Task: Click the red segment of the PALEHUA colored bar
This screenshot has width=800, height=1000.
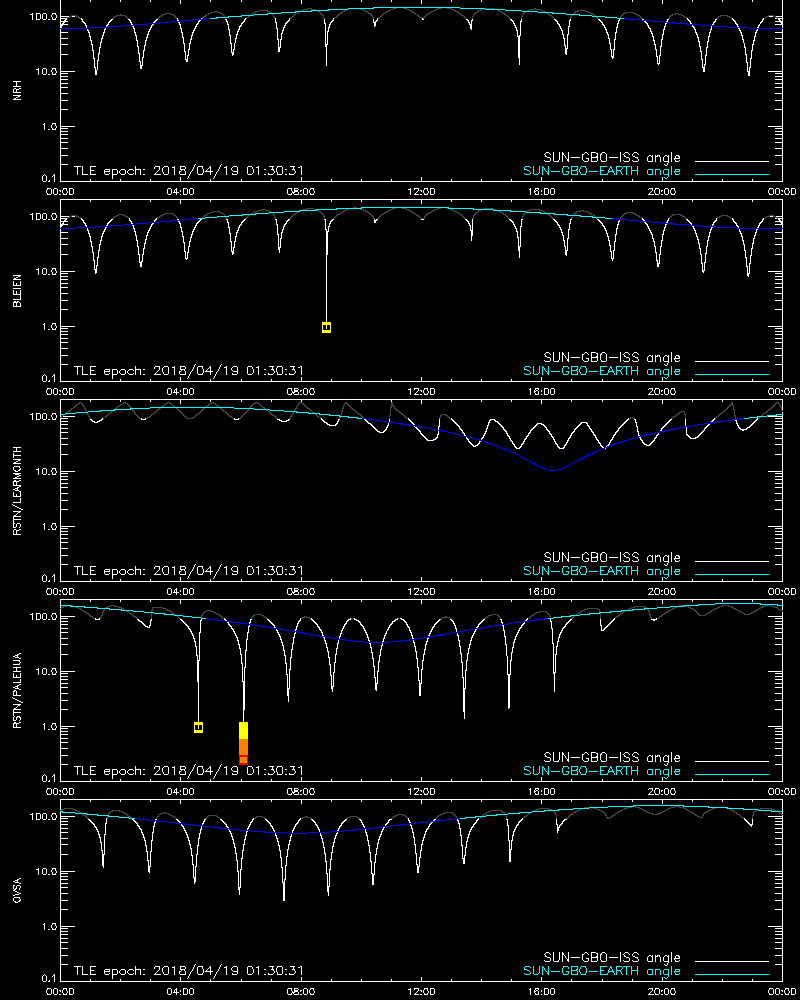Action: point(243,759)
